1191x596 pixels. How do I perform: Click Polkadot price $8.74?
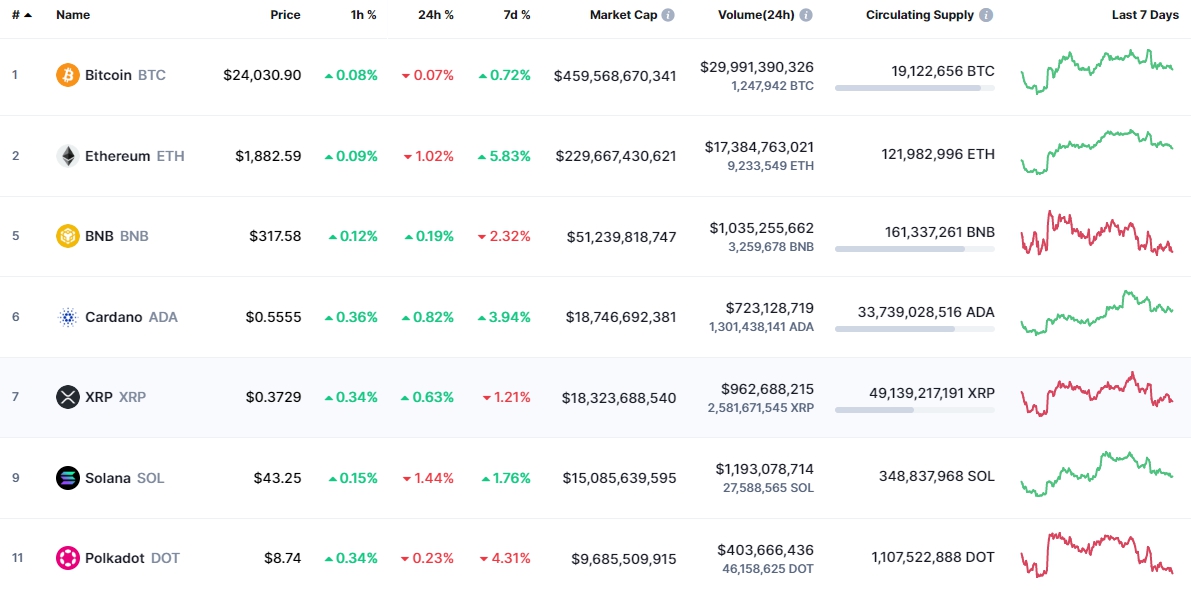click(x=283, y=558)
